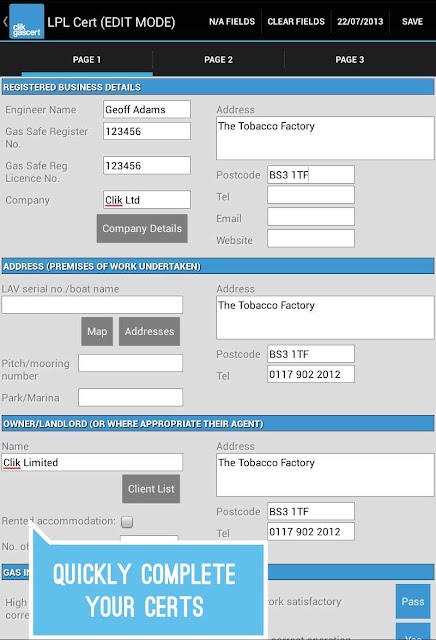Select the Pass button for work satisfactory
Image resolution: width=436 pixels, height=640 pixels.
click(413, 601)
